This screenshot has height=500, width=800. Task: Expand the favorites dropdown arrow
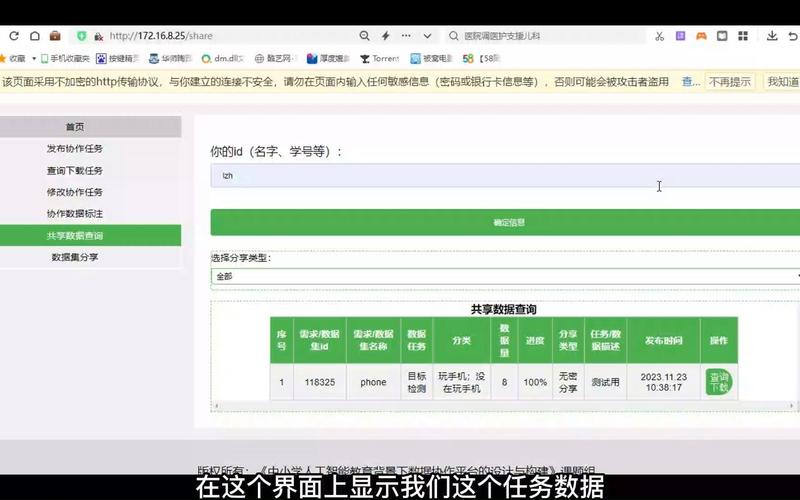pyautogui.click(x=34, y=59)
